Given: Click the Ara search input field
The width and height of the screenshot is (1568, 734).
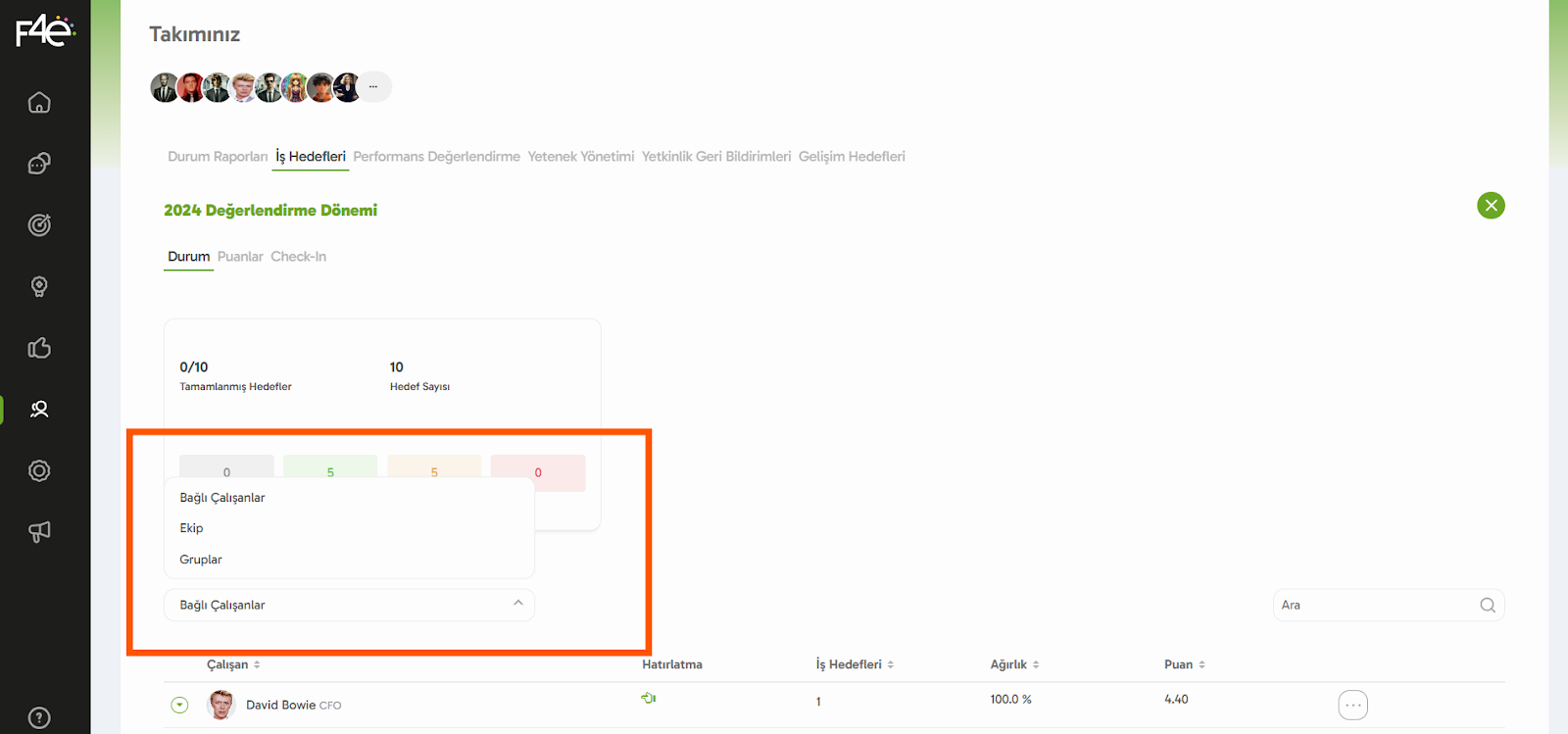Looking at the screenshot, I should (1372, 606).
